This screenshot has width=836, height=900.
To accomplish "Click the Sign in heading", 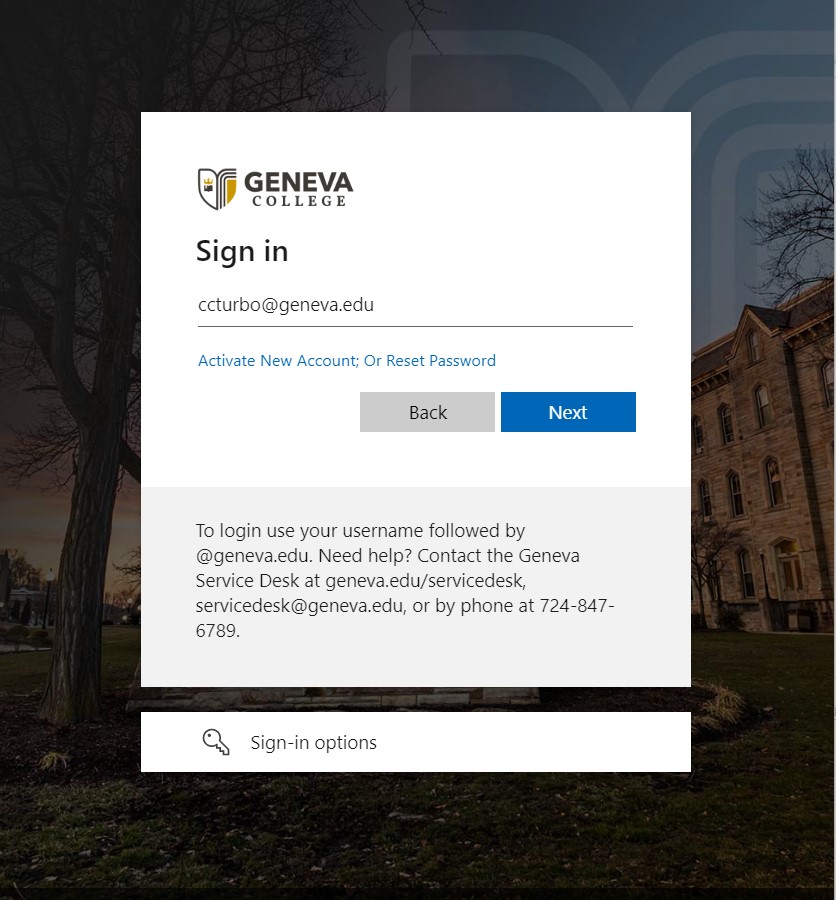I will click(241, 252).
